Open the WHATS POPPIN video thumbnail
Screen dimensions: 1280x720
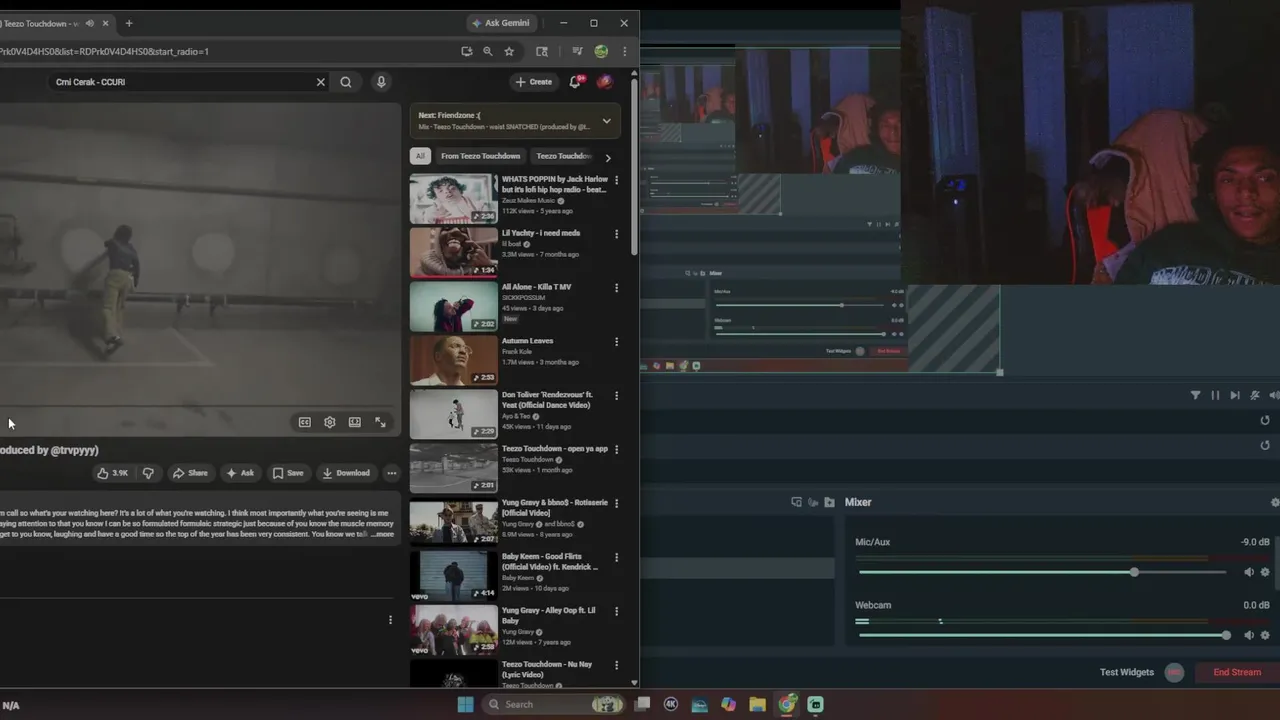pyautogui.click(x=453, y=198)
